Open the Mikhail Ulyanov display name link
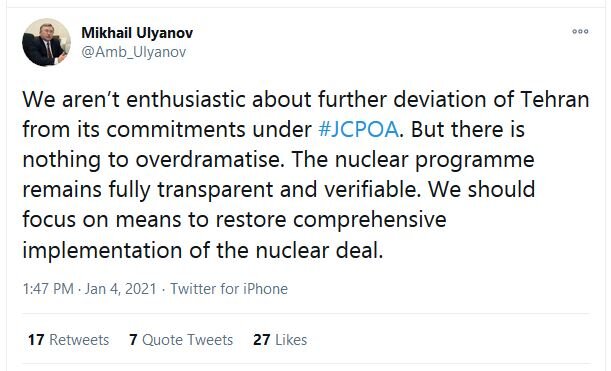 [137, 33]
